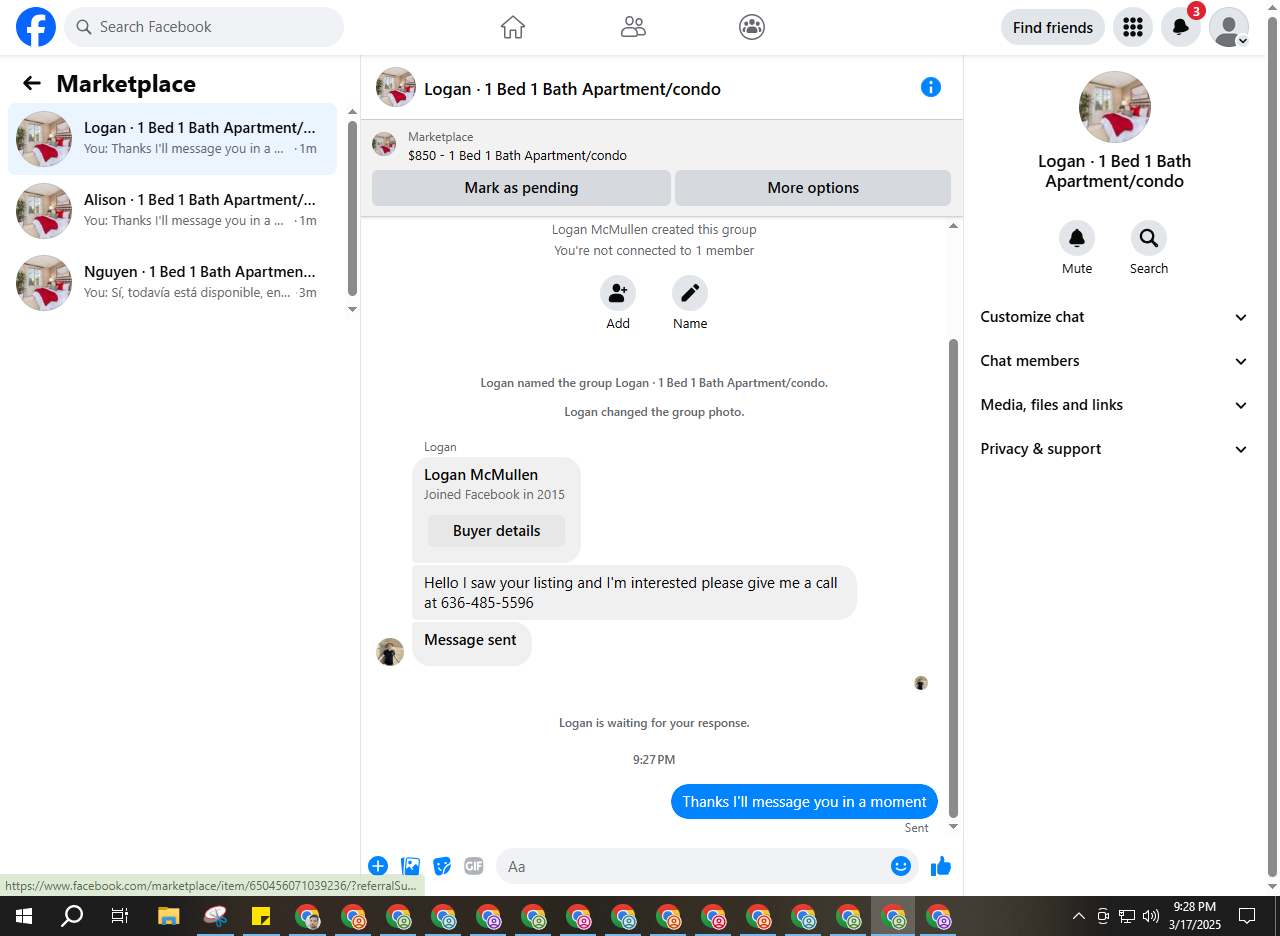1280x936 pixels.
Task: Open File Explorer from the taskbar
Action: [168, 916]
